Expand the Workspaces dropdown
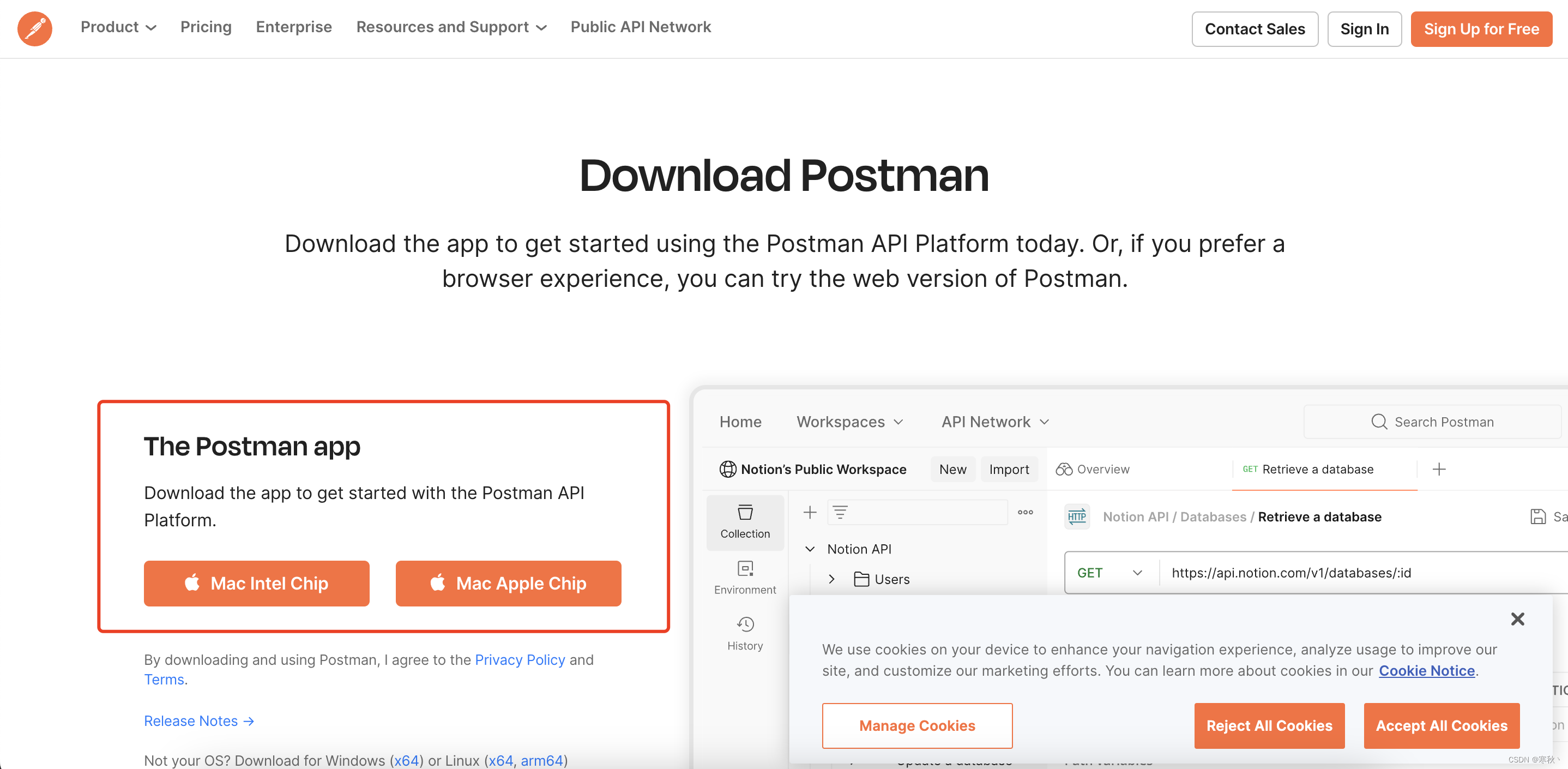 850,422
